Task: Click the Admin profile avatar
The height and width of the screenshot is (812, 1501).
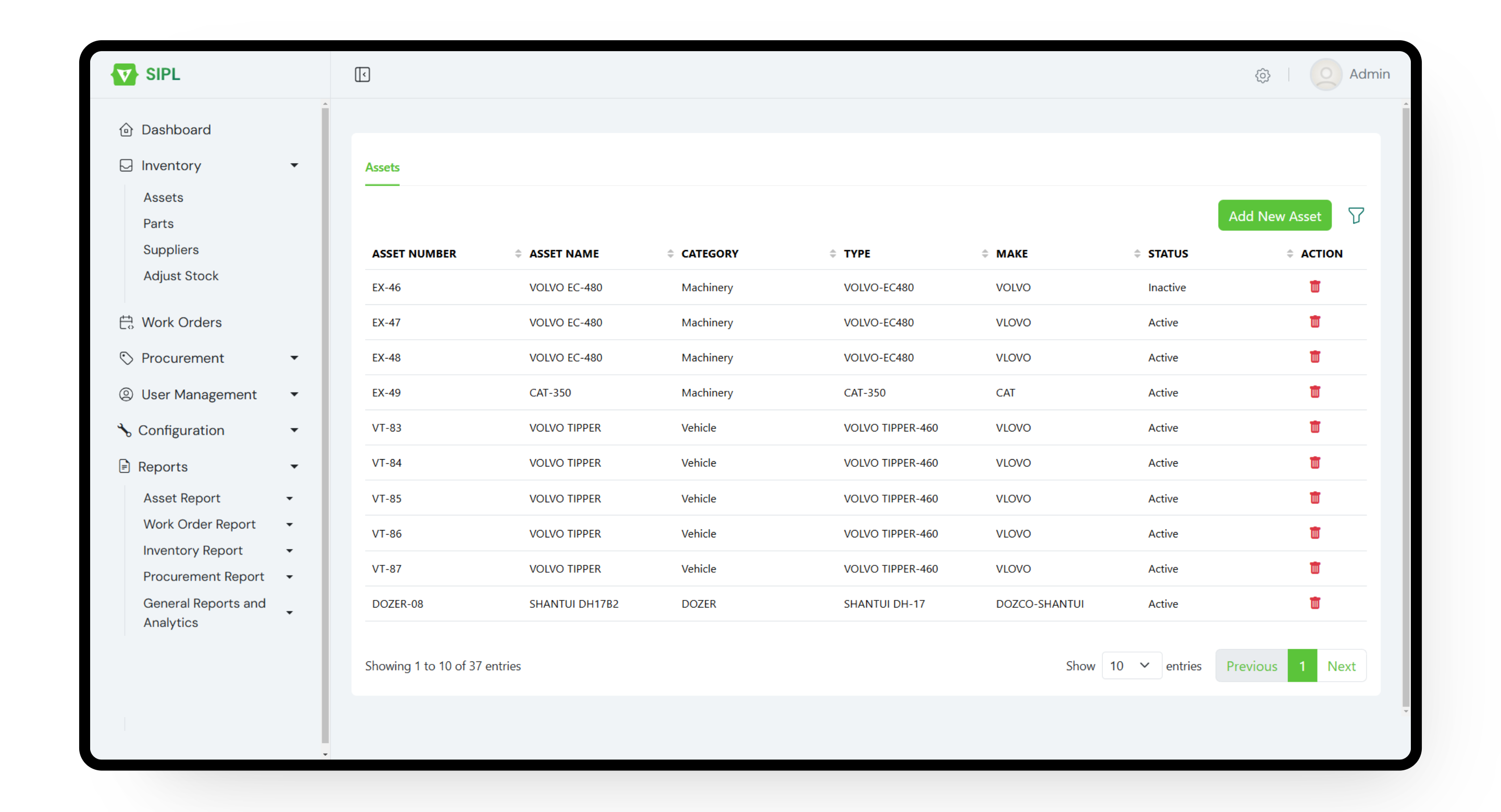Action: tap(1326, 75)
